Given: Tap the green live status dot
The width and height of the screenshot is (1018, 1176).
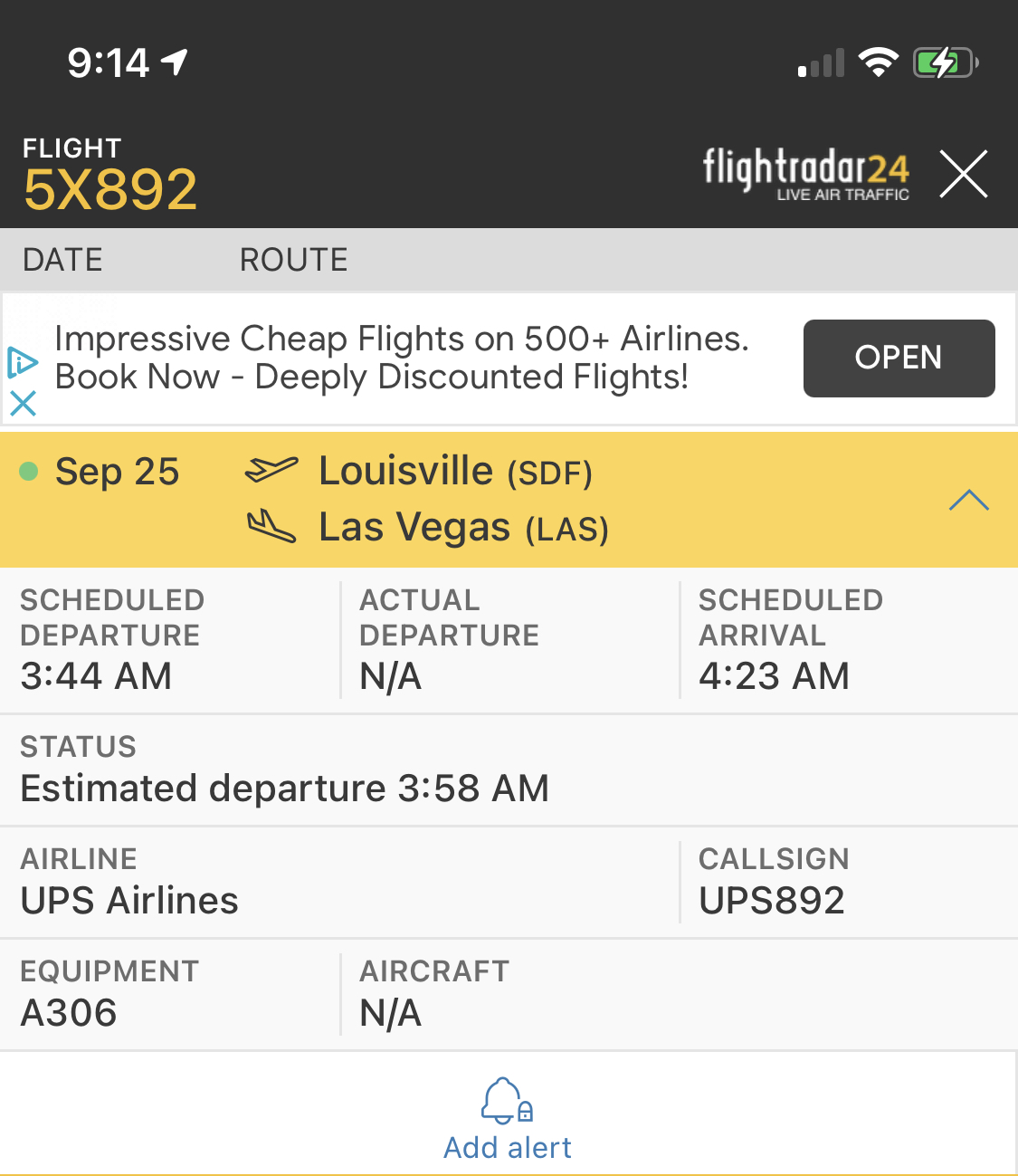Looking at the screenshot, I should pyautogui.click(x=29, y=471).
